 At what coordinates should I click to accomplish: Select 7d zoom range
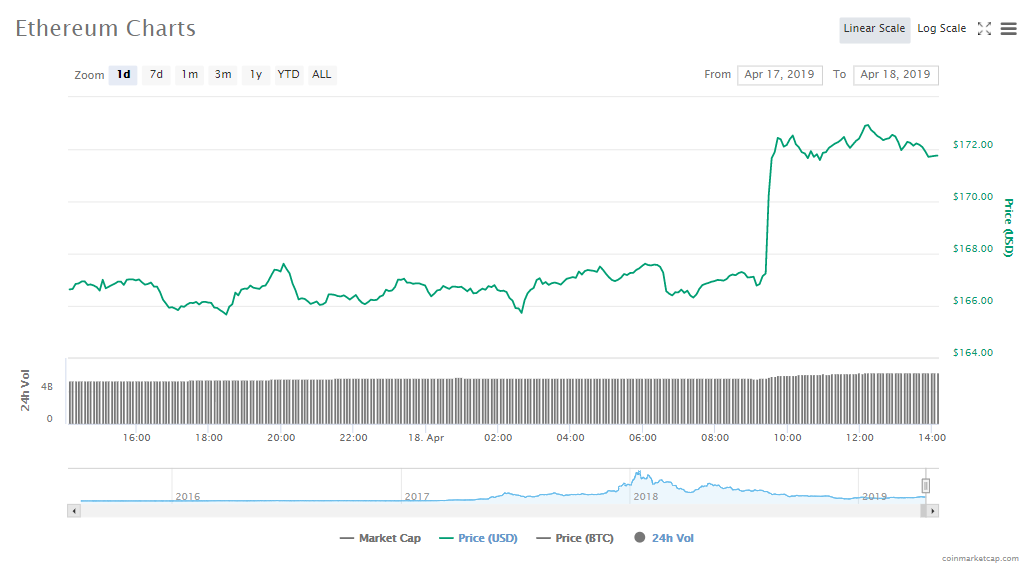[x=156, y=75]
